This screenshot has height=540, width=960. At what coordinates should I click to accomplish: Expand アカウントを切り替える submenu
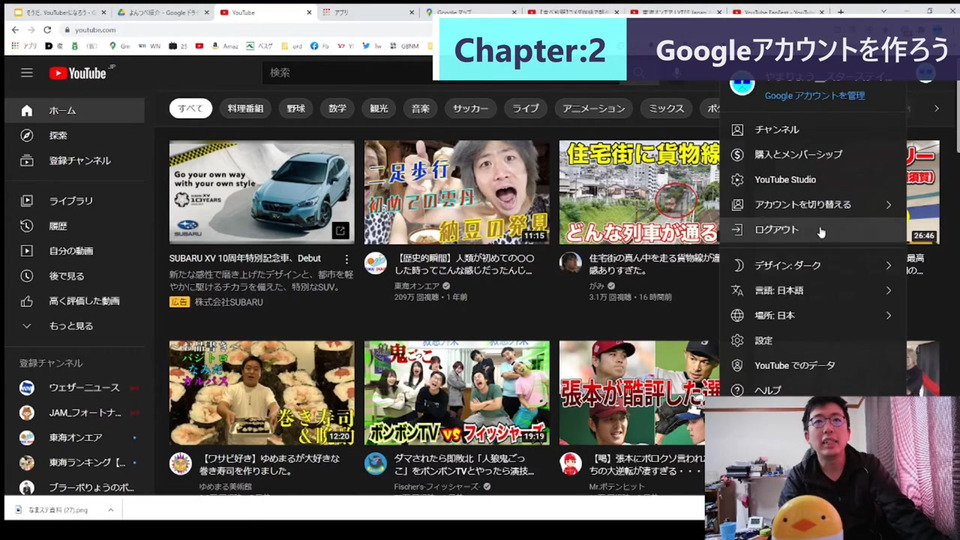(812, 204)
